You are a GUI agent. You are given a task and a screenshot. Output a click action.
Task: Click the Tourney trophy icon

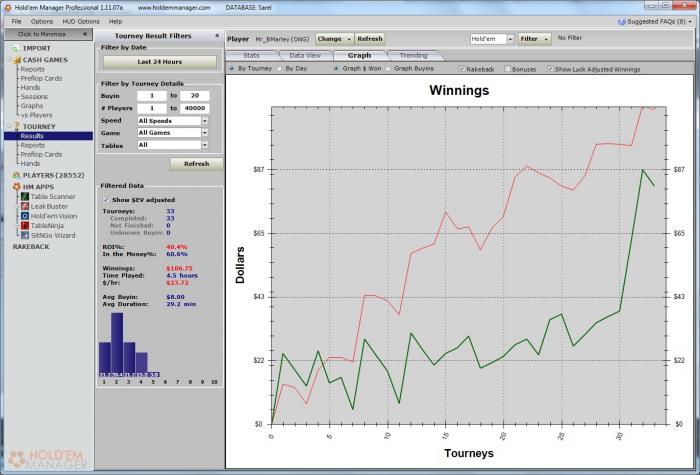tap(17, 126)
